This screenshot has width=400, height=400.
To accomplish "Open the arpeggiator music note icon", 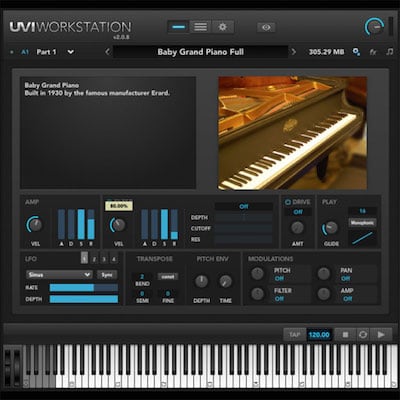I will coord(389,52).
